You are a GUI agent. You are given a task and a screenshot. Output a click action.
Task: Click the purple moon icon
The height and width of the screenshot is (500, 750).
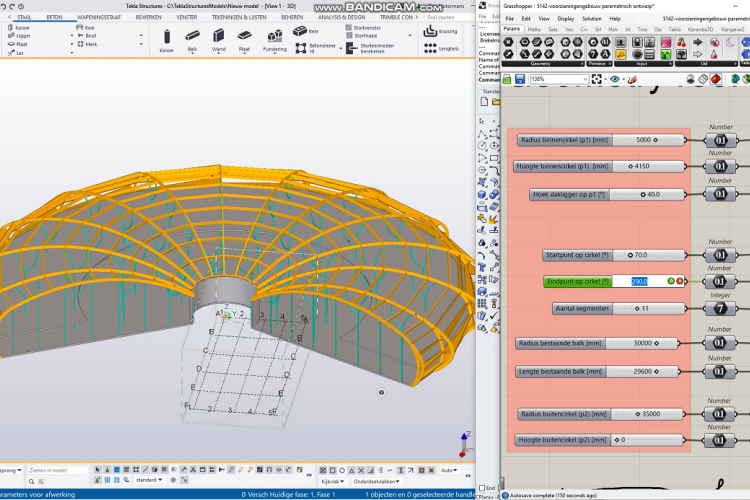coord(730,43)
